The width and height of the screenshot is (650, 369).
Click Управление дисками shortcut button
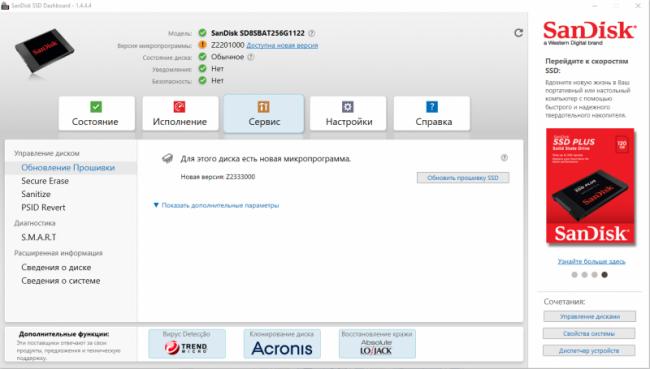pyautogui.click(x=589, y=316)
